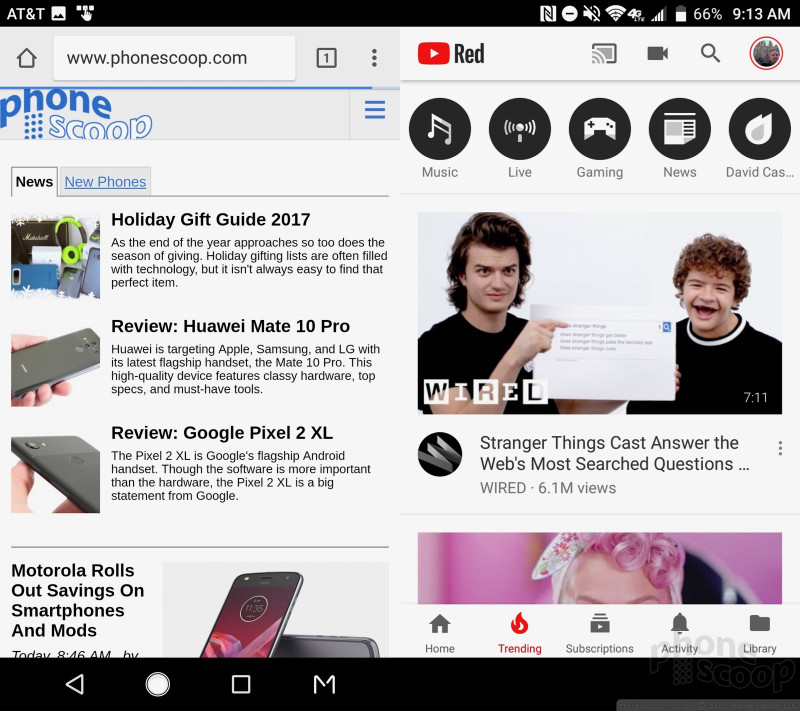The width and height of the screenshot is (800, 711).
Task: Go to YouTube Home tab
Action: click(x=440, y=633)
